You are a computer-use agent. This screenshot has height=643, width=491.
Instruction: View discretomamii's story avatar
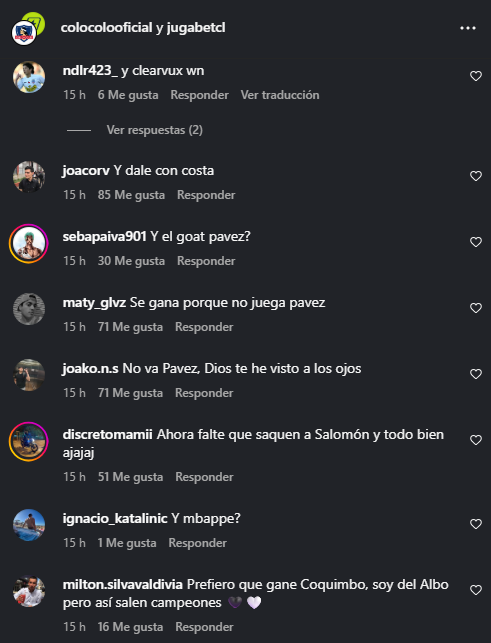[29, 442]
